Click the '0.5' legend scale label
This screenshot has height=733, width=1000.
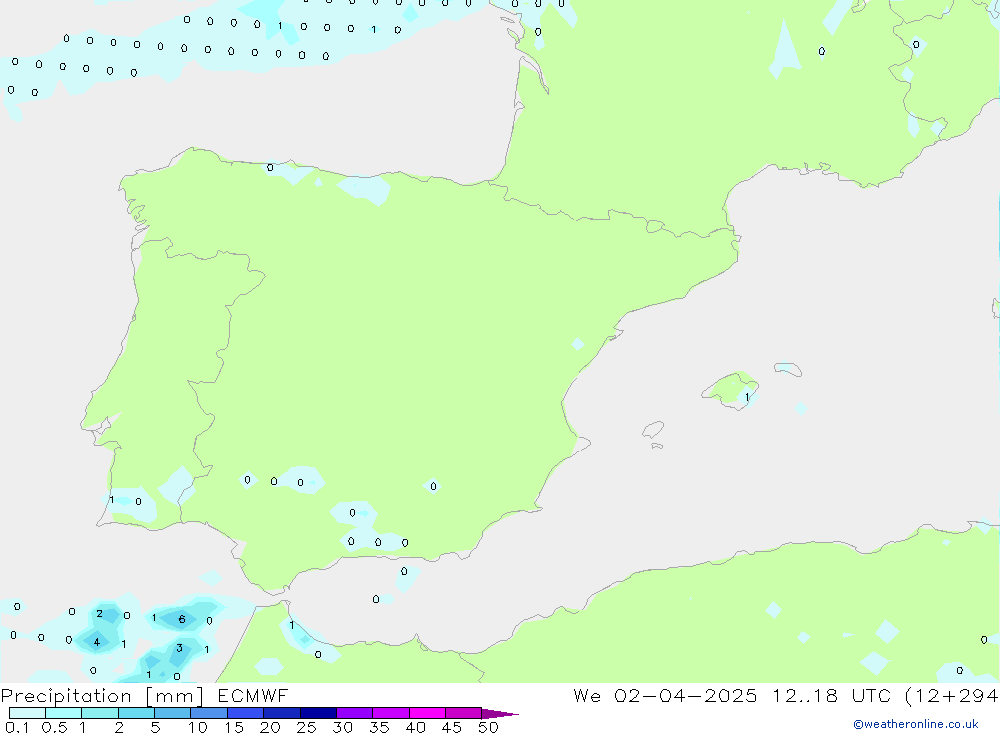click(54, 727)
